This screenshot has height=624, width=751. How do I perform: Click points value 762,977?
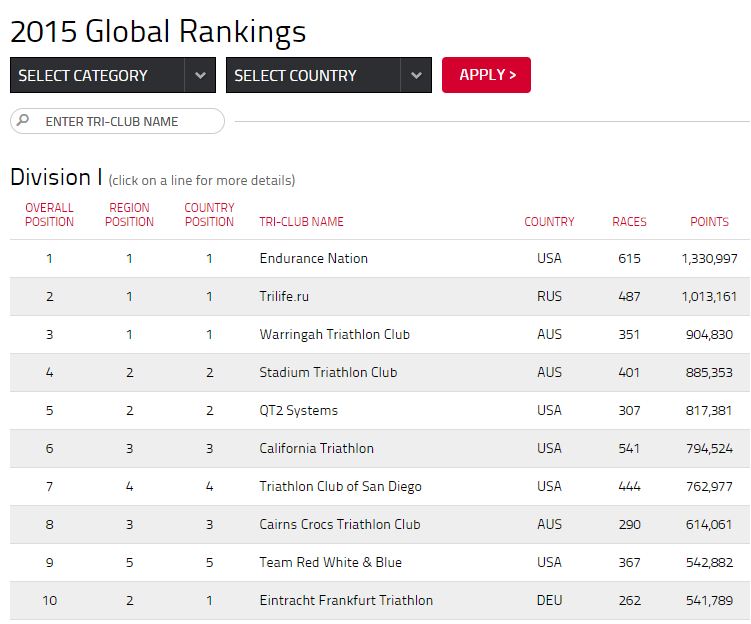coord(709,487)
